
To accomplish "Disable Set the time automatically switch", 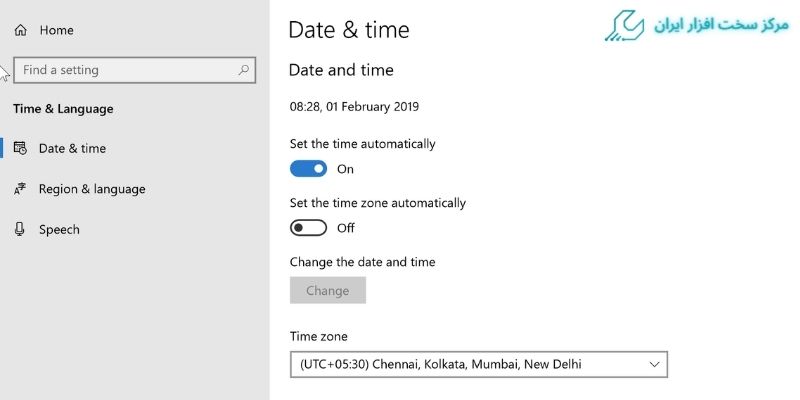I will tap(308, 169).
